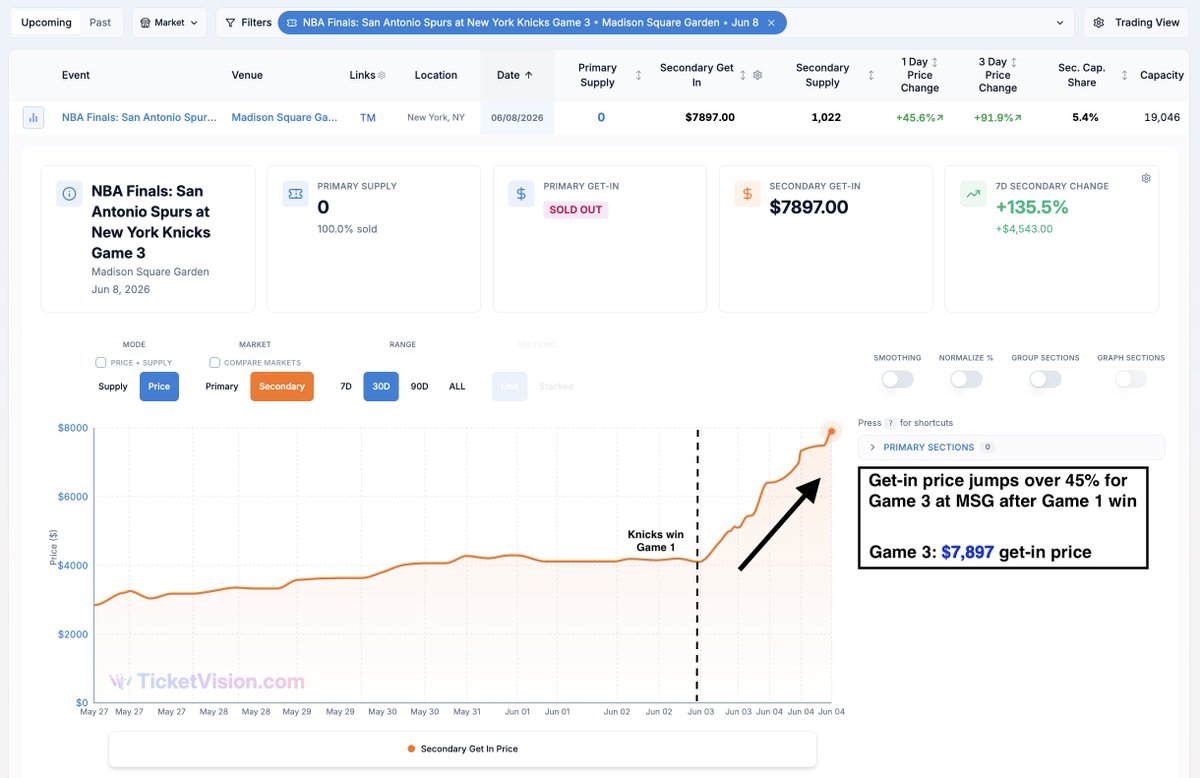Image resolution: width=1200 pixels, height=778 pixels.
Task: Sort by 1 Day Price Change arrows
Action: [935, 62]
